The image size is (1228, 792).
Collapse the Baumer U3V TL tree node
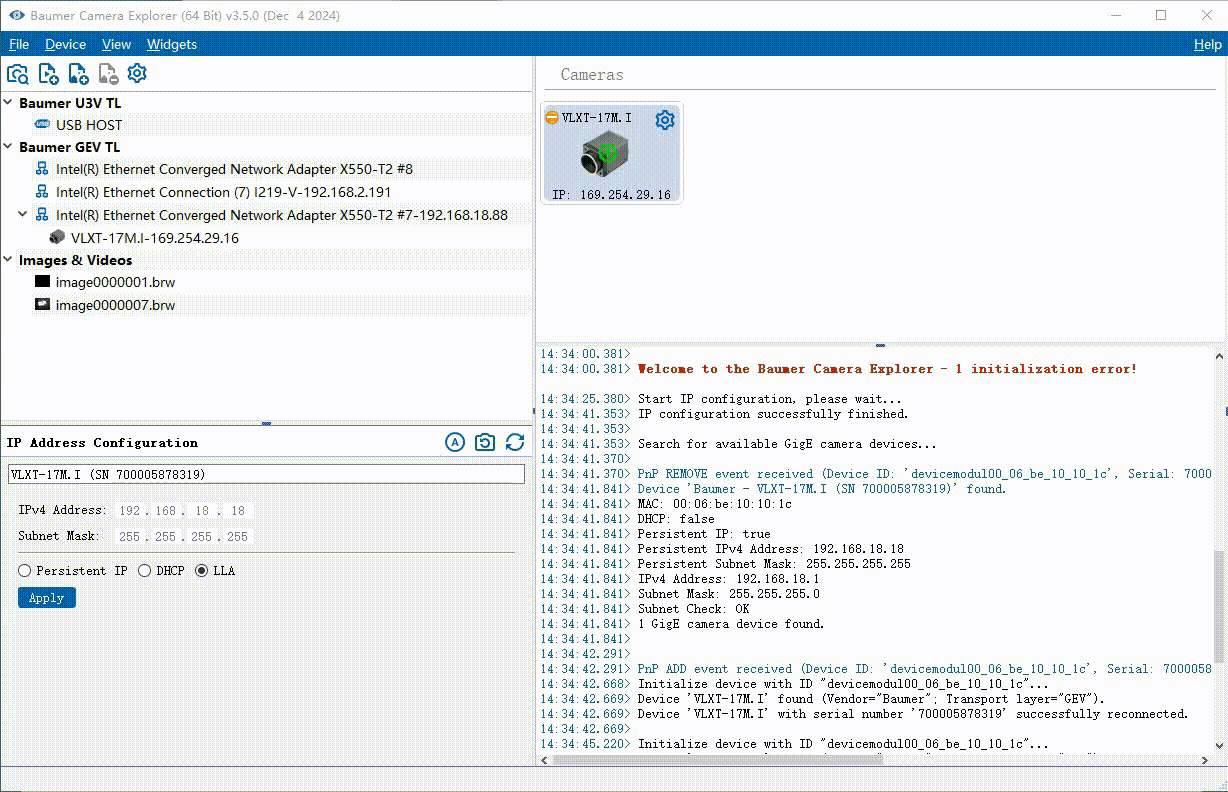(x=8, y=103)
